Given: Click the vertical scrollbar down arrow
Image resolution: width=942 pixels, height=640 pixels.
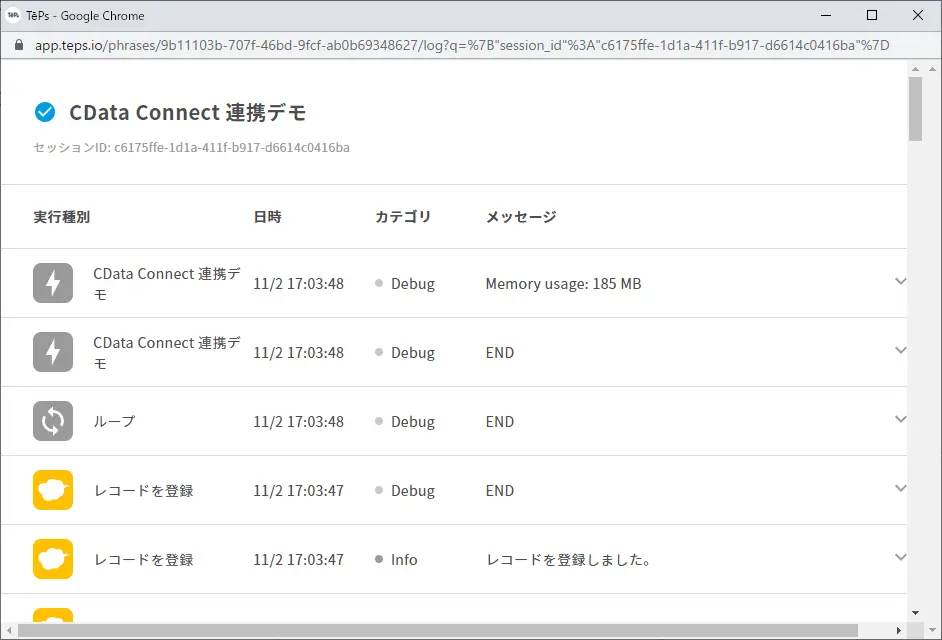Looking at the screenshot, I should (916, 613).
